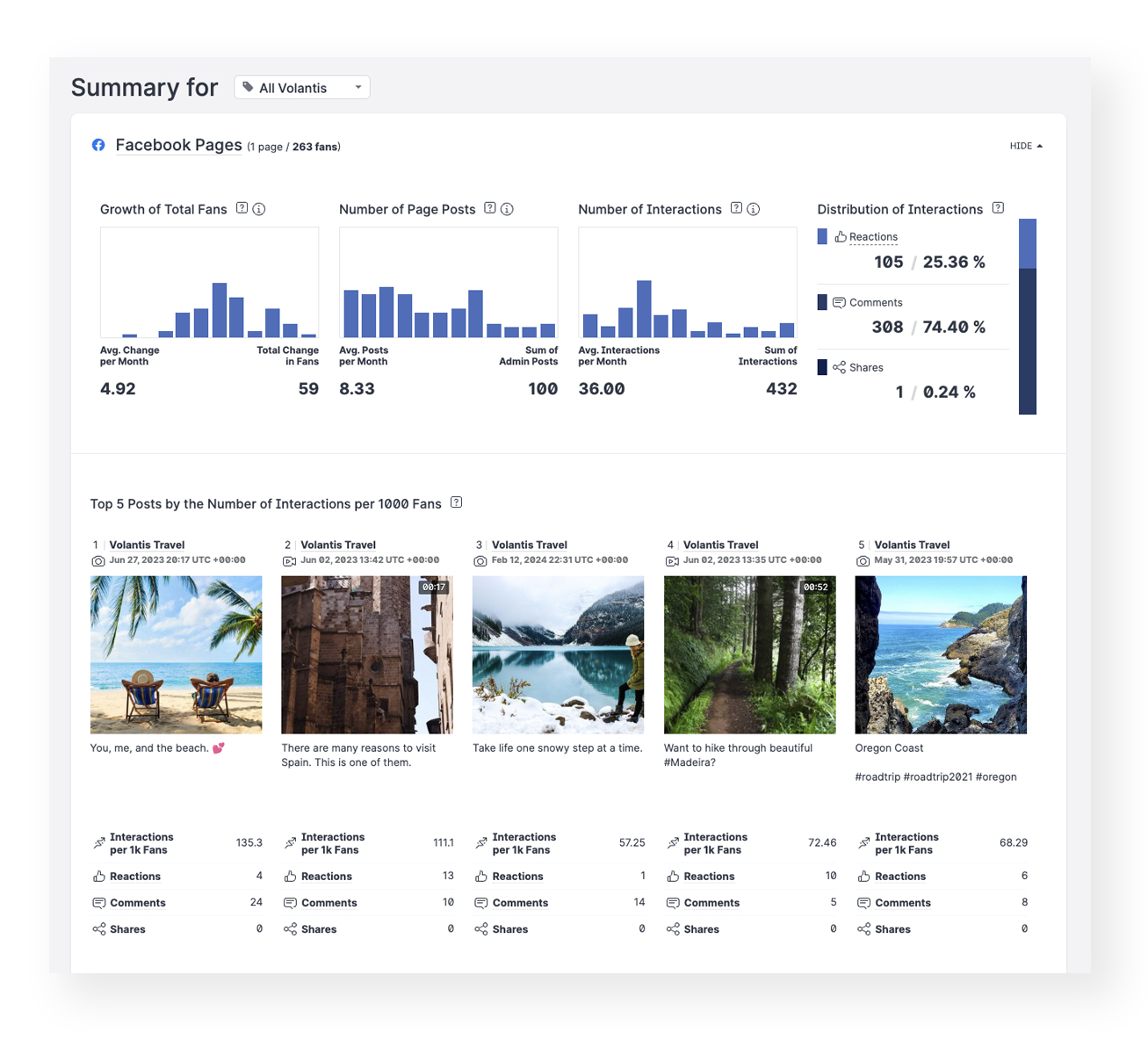Screen dimensions: 1148x1047
Task: Open help for Number of Page Posts
Action: tap(490, 208)
